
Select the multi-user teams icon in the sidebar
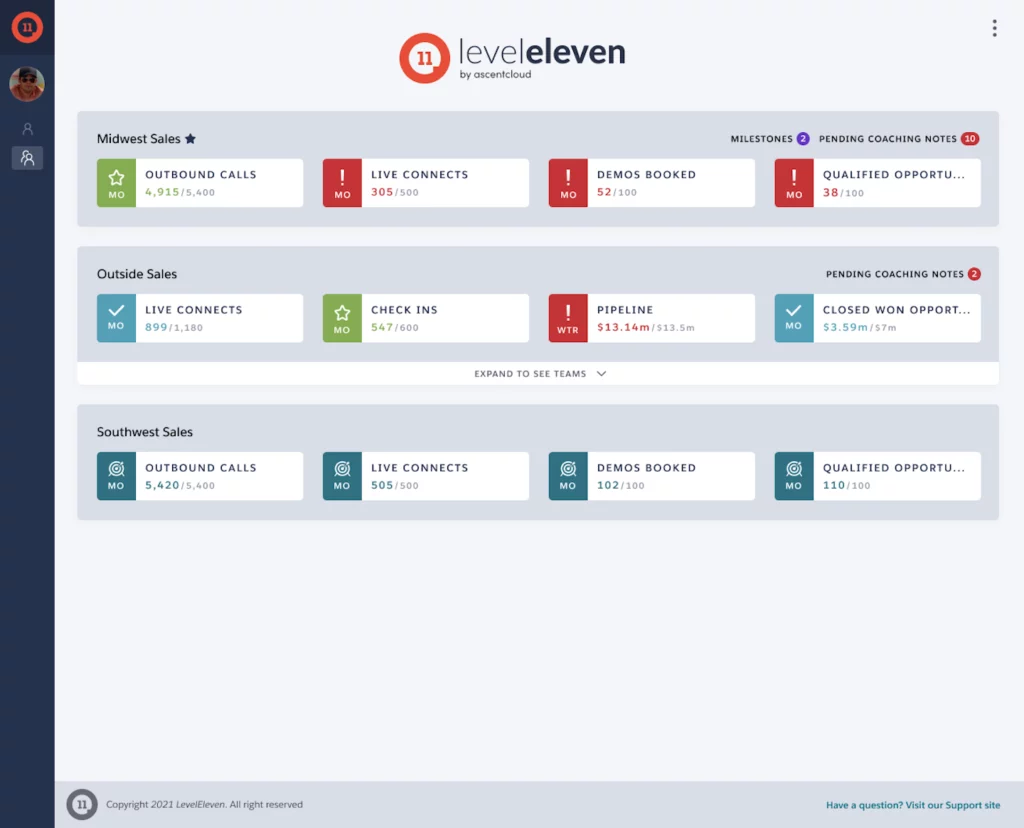[x=27, y=157]
